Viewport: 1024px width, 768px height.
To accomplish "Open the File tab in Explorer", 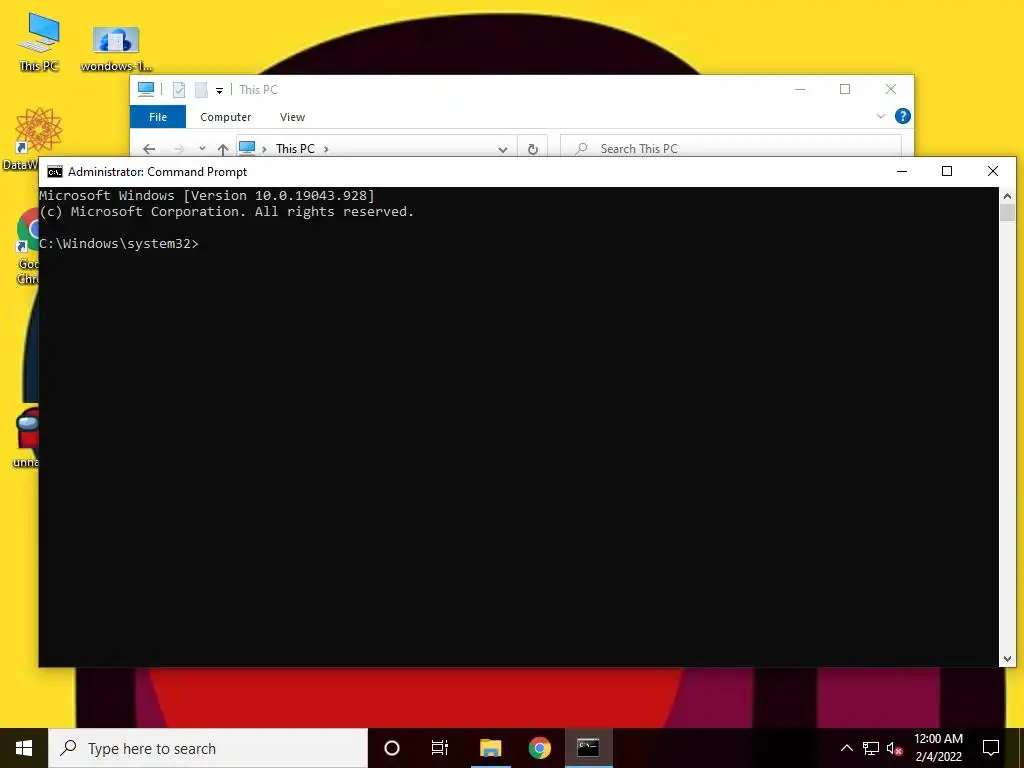I will pos(158,117).
